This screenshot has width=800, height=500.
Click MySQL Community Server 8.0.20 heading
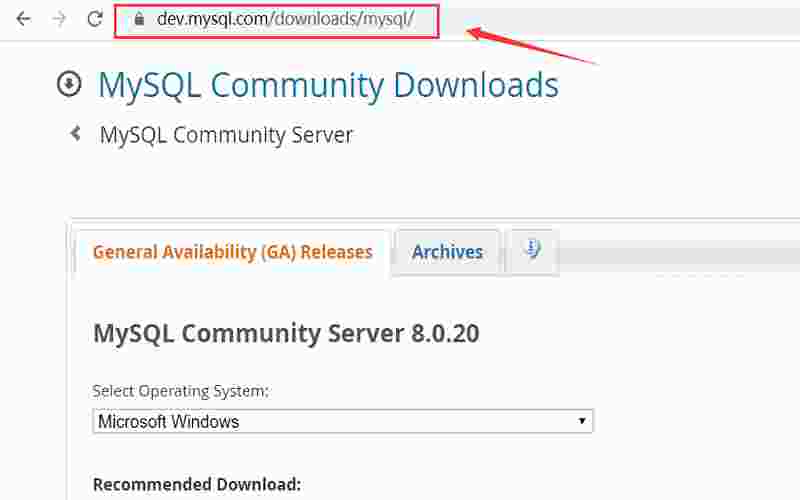pyautogui.click(x=286, y=334)
